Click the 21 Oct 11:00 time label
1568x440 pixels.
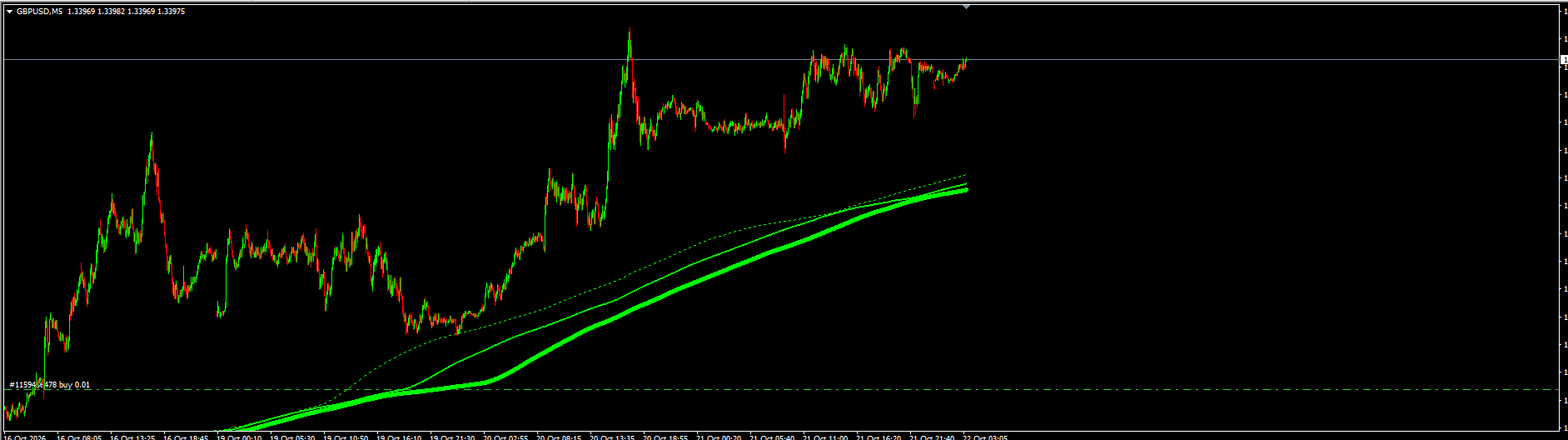point(826,436)
